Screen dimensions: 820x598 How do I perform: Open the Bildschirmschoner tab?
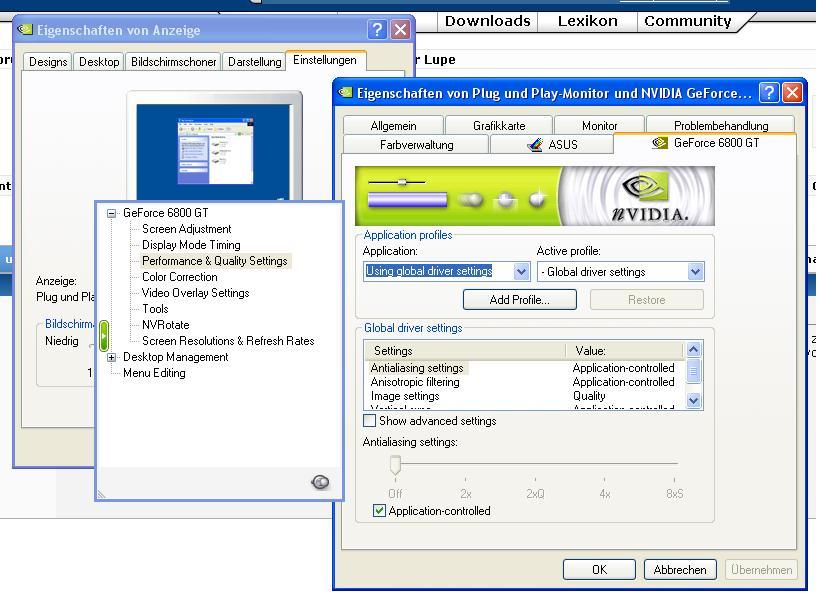(x=174, y=62)
